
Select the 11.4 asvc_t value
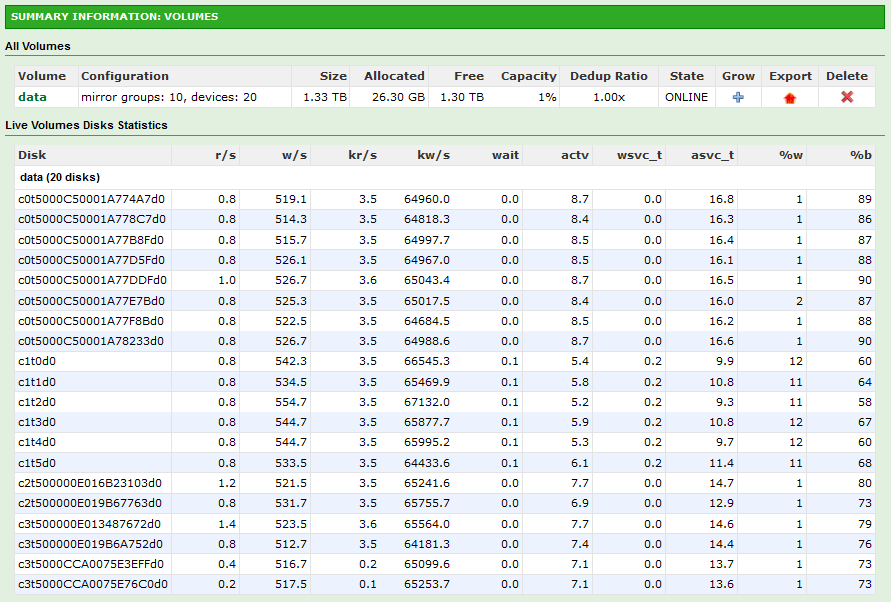click(721, 463)
